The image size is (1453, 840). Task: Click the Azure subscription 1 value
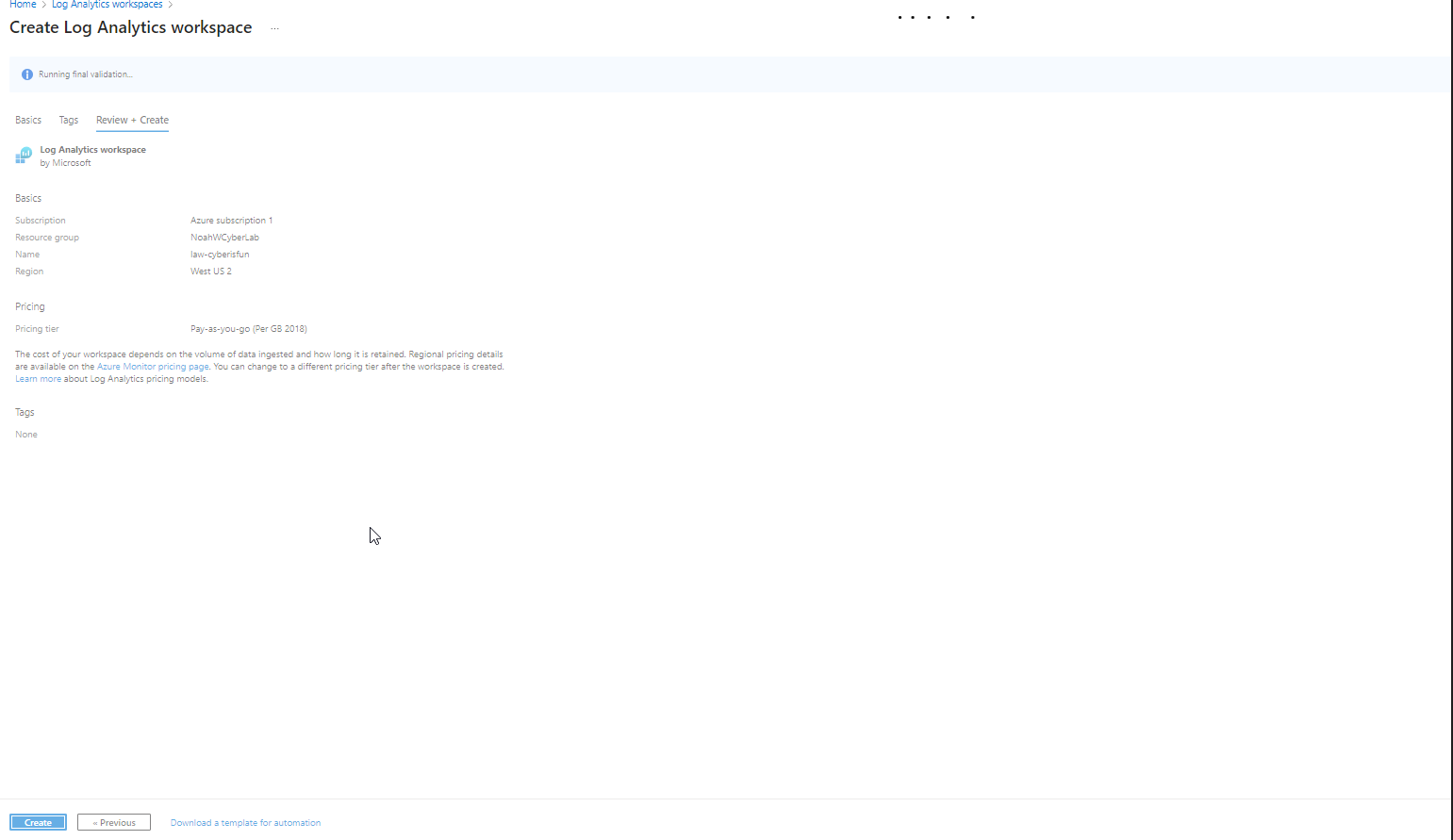231,221
